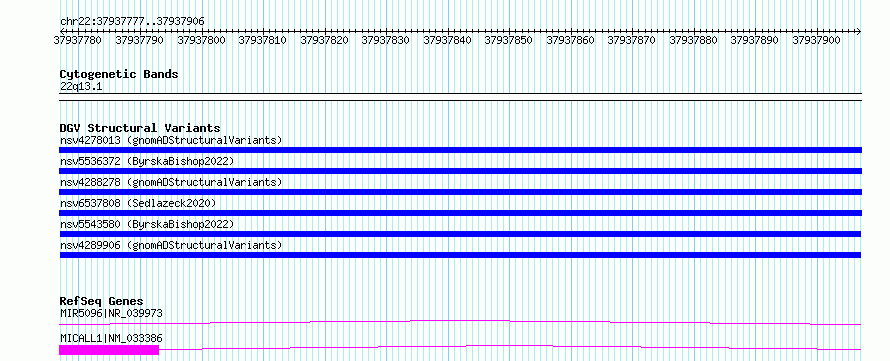
Task: Open the MICALL1|NM_033386 gene label
Action: [111, 339]
